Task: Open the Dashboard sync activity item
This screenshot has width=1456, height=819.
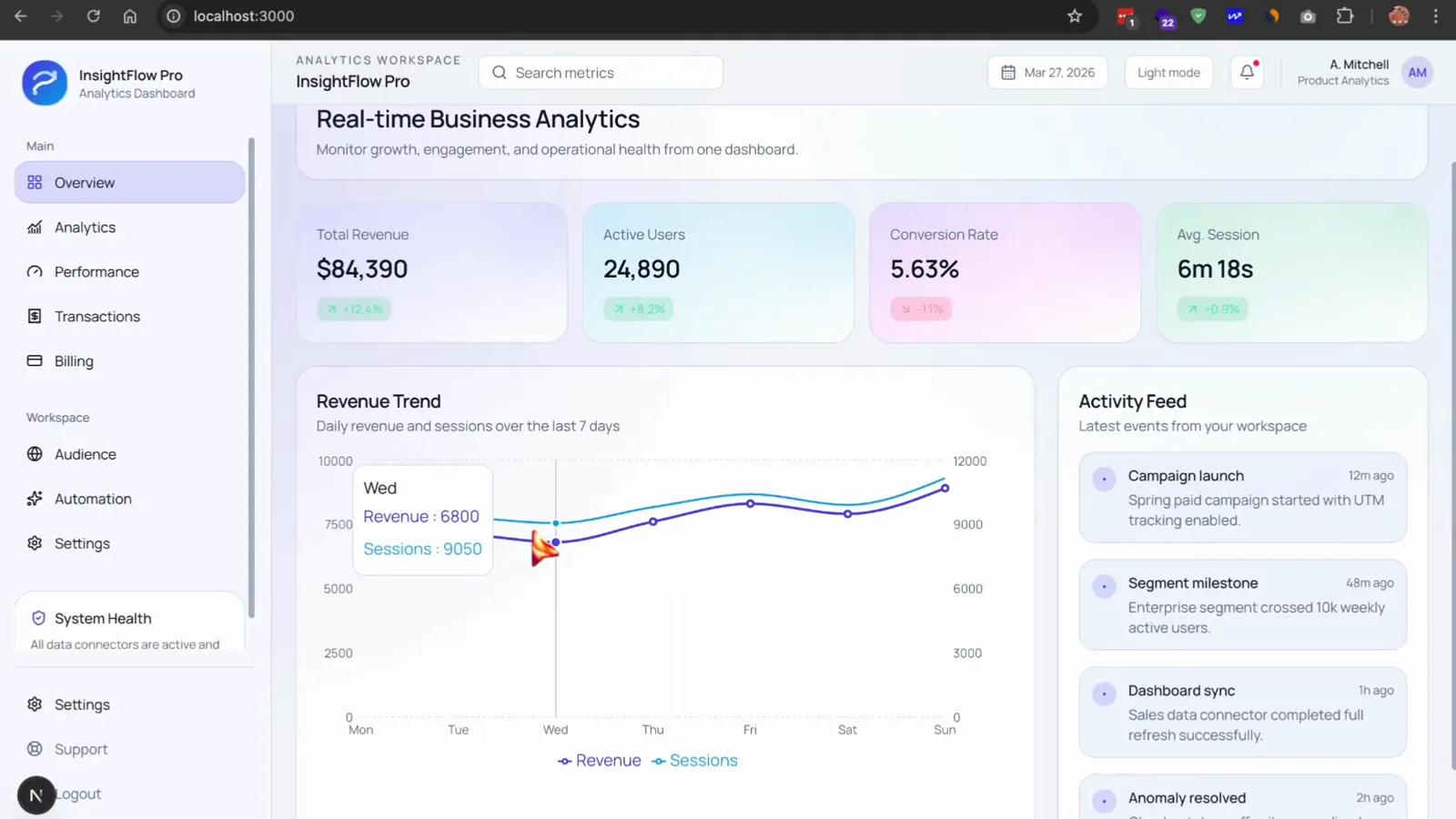Action: point(1243,713)
